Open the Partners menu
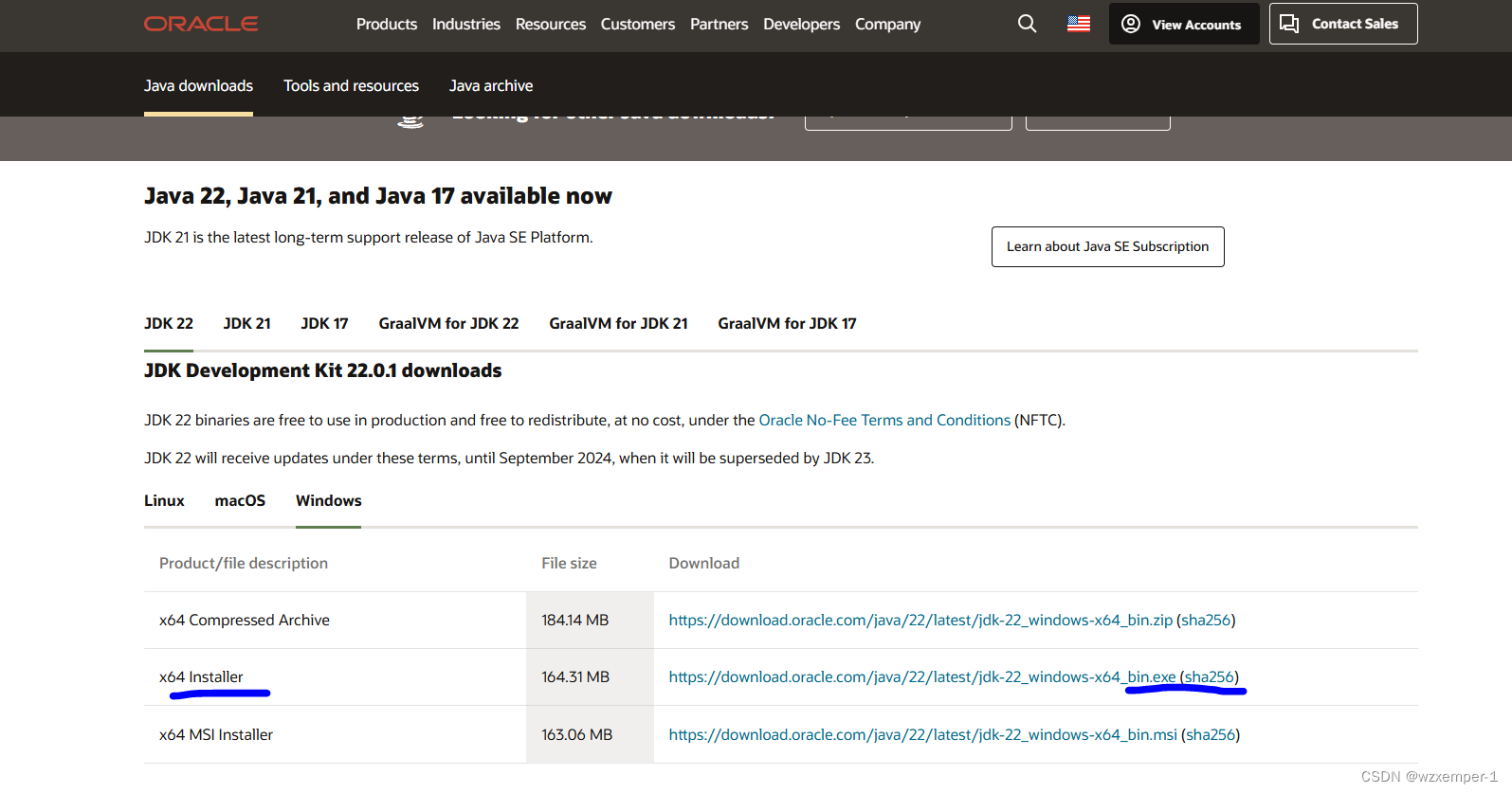The height and width of the screenshot is (793, 1512). [x=720, y=24]
